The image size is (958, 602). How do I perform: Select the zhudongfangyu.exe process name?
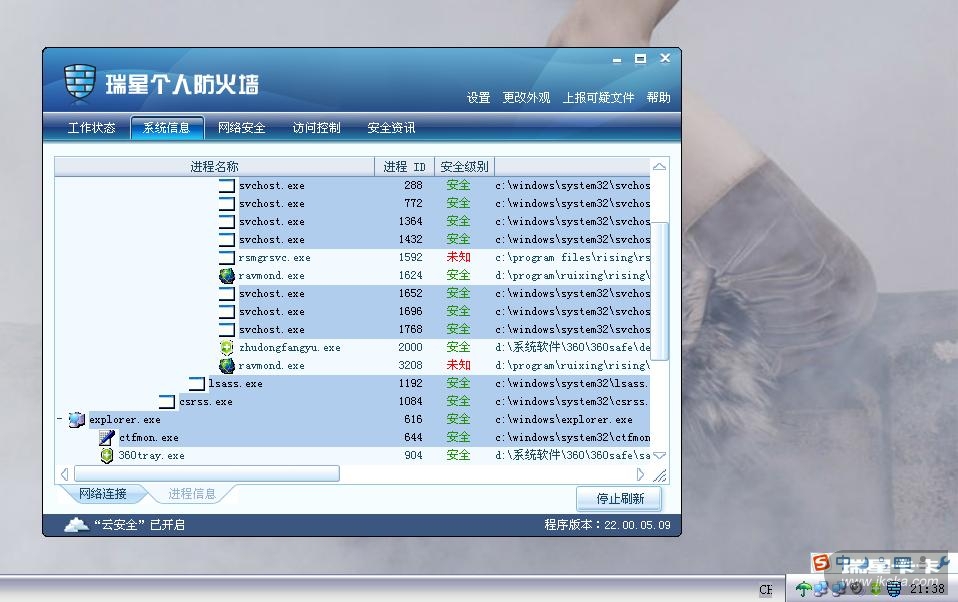pyautogui.click(x=290, y=348)
